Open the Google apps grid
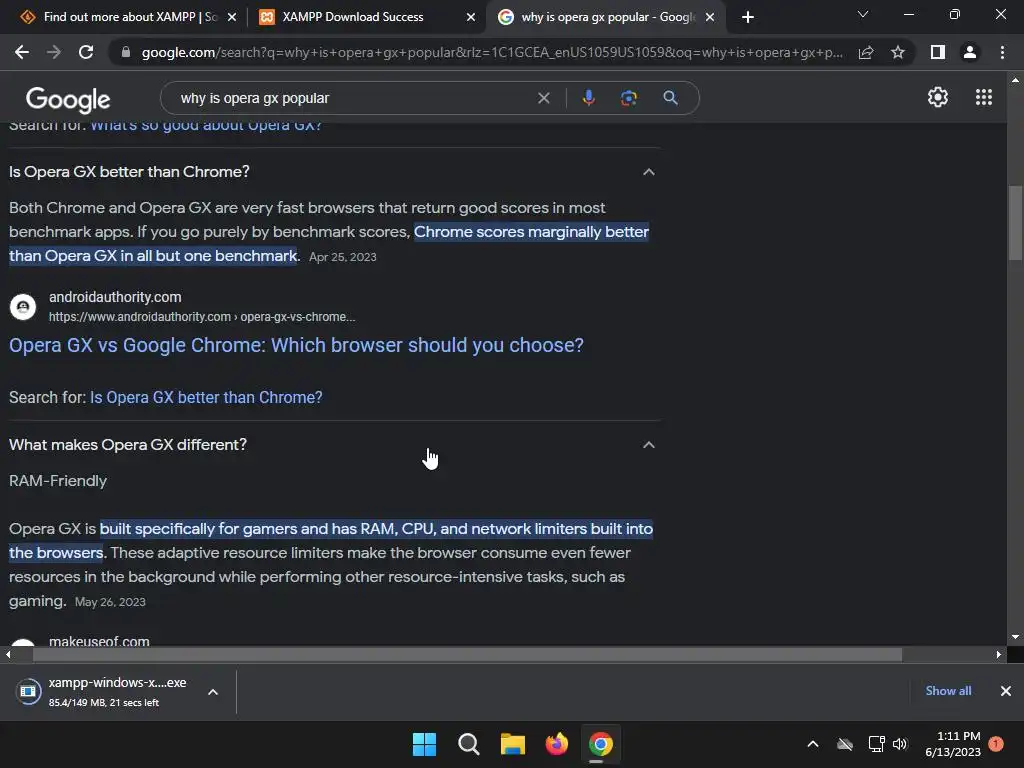 coord(984,97)
